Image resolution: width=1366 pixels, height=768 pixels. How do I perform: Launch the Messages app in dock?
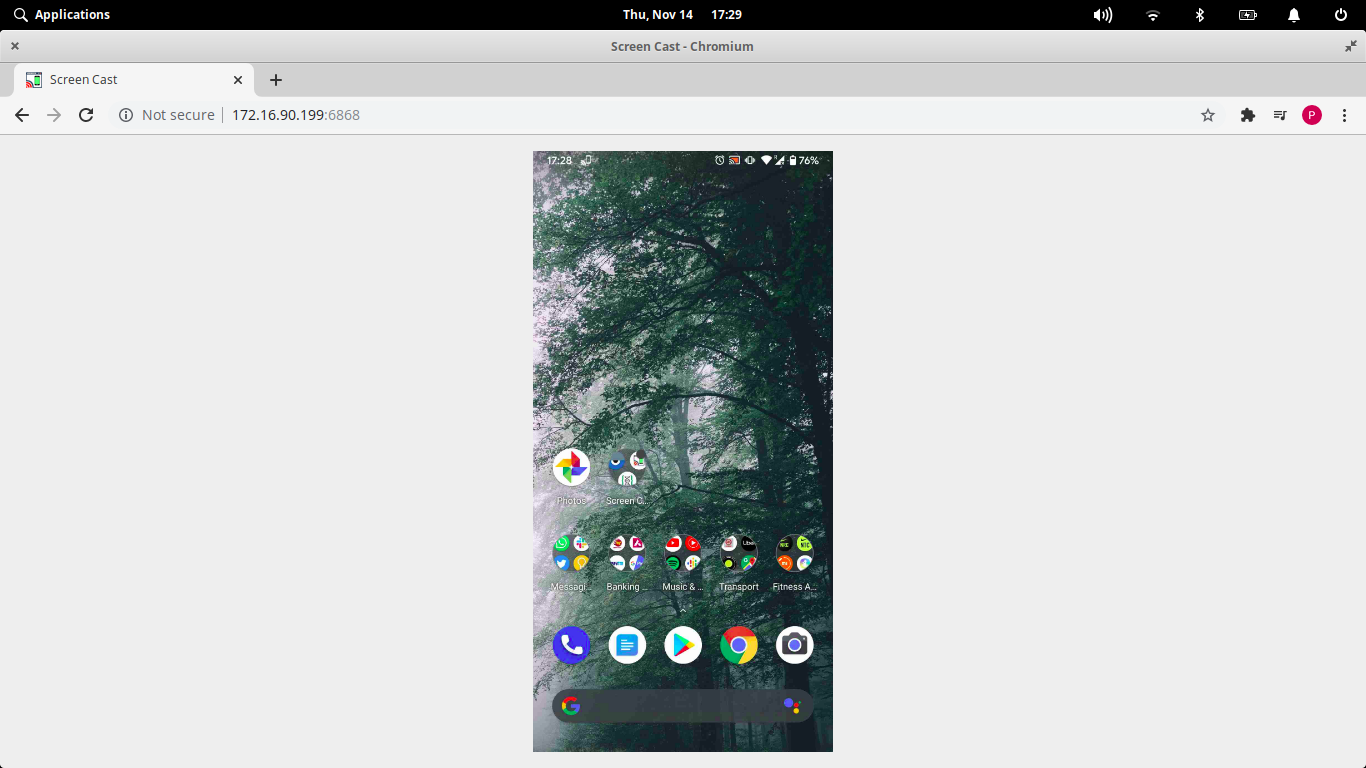(x=627, y=645)
